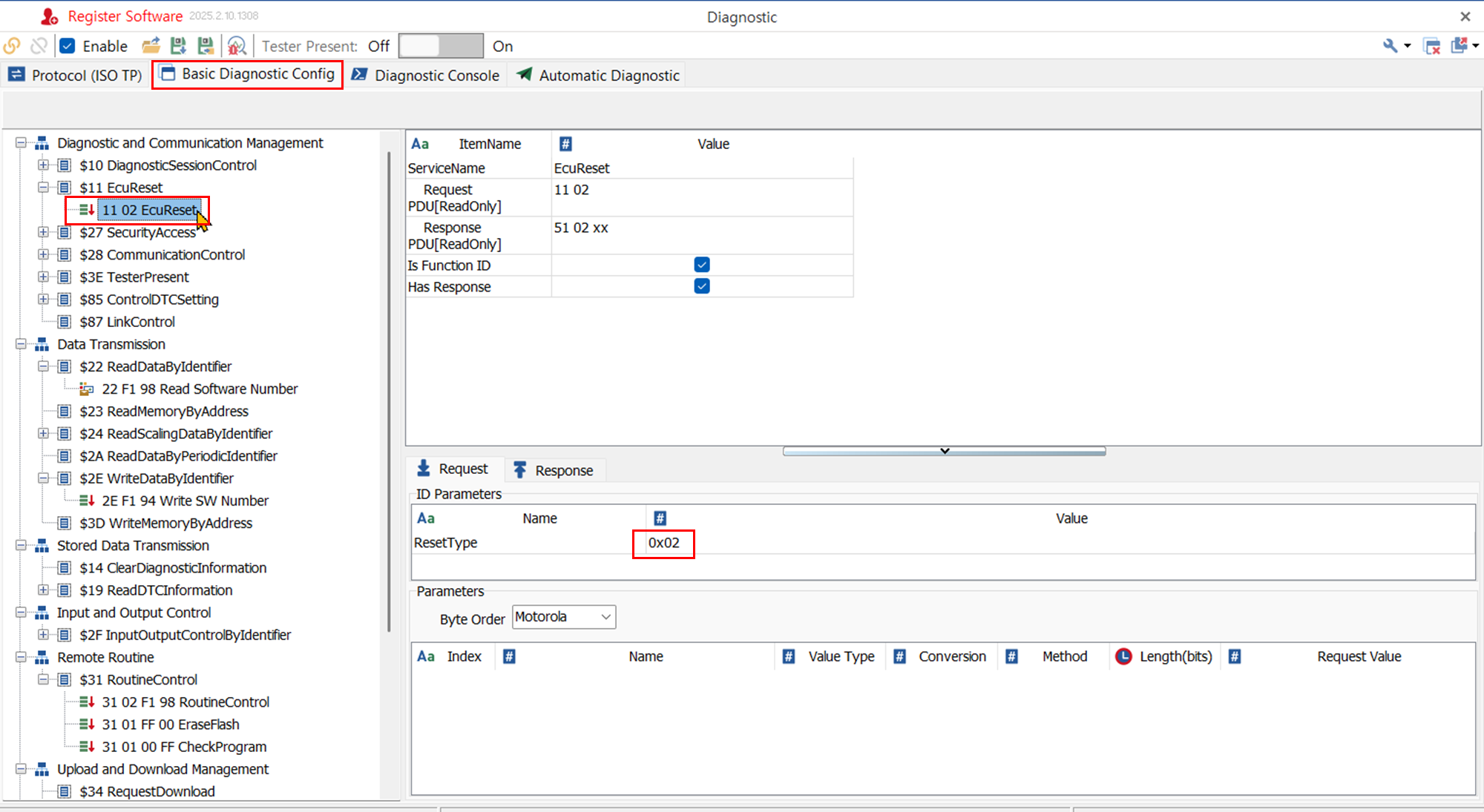The width and height of the screenshot is (1484, 812).
Task: Uncheck the Enable checkbox
Action: click(x=68, y=46)
